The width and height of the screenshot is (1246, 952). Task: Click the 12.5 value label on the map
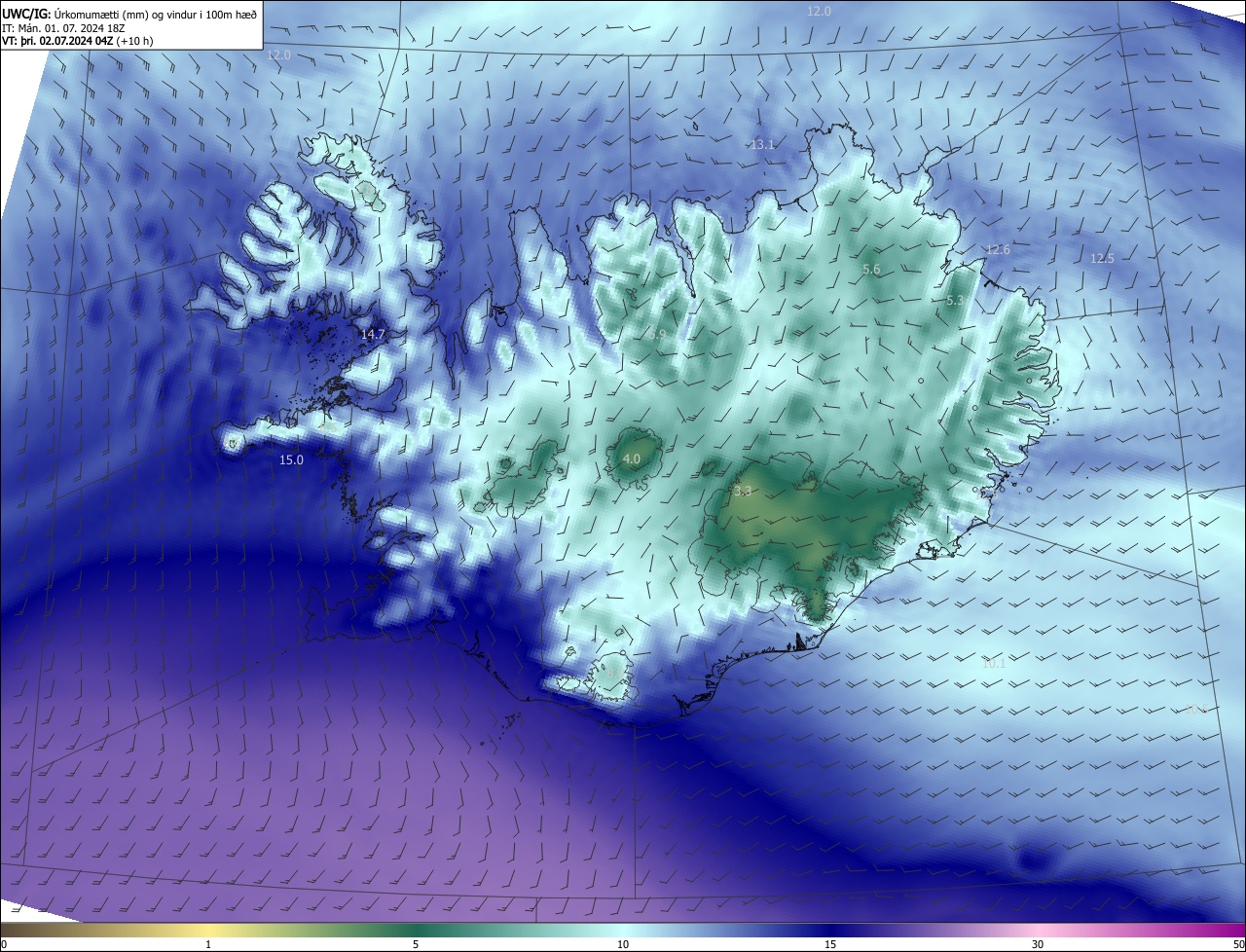point(1102,258)
